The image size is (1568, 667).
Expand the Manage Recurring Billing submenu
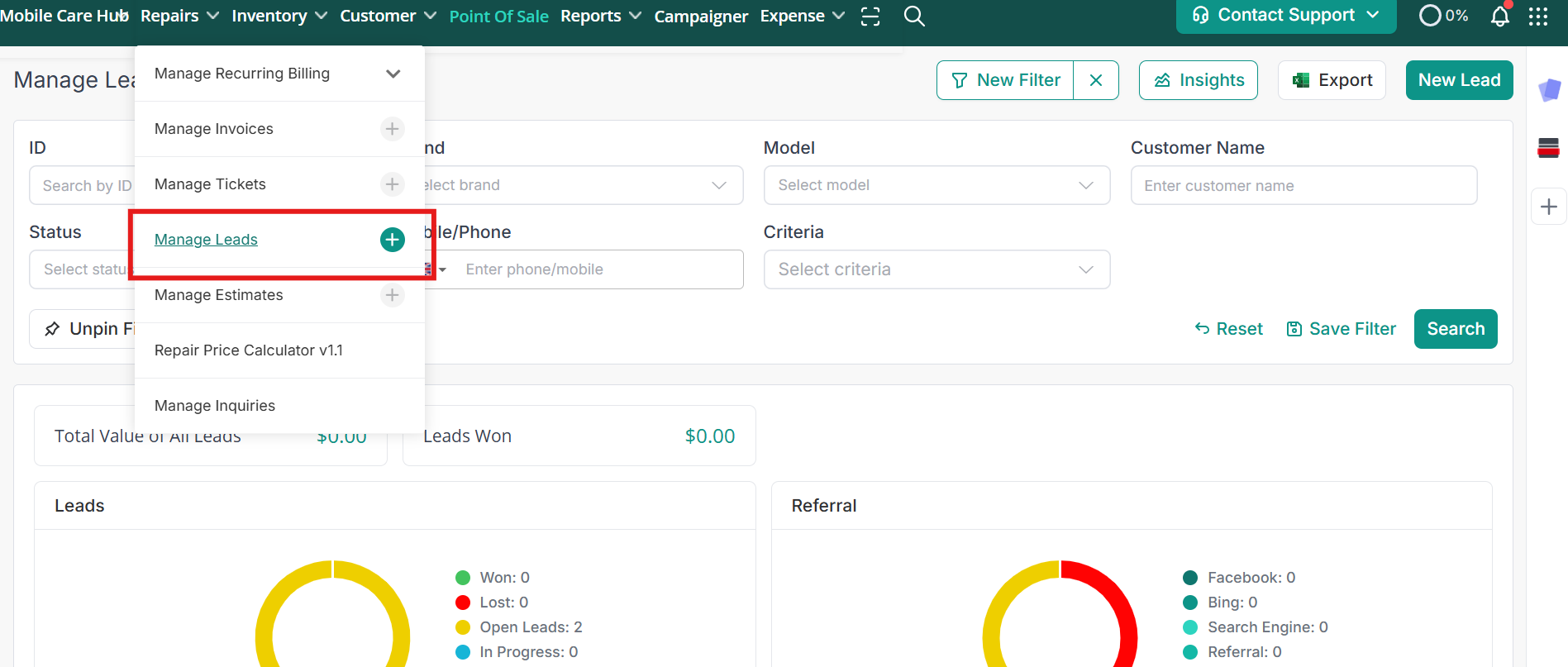393,74
